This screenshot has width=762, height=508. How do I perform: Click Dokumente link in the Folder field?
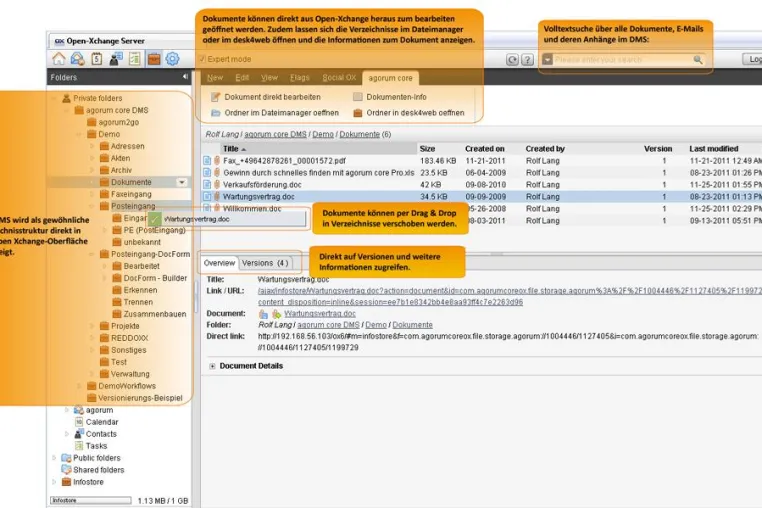[413, 325]
